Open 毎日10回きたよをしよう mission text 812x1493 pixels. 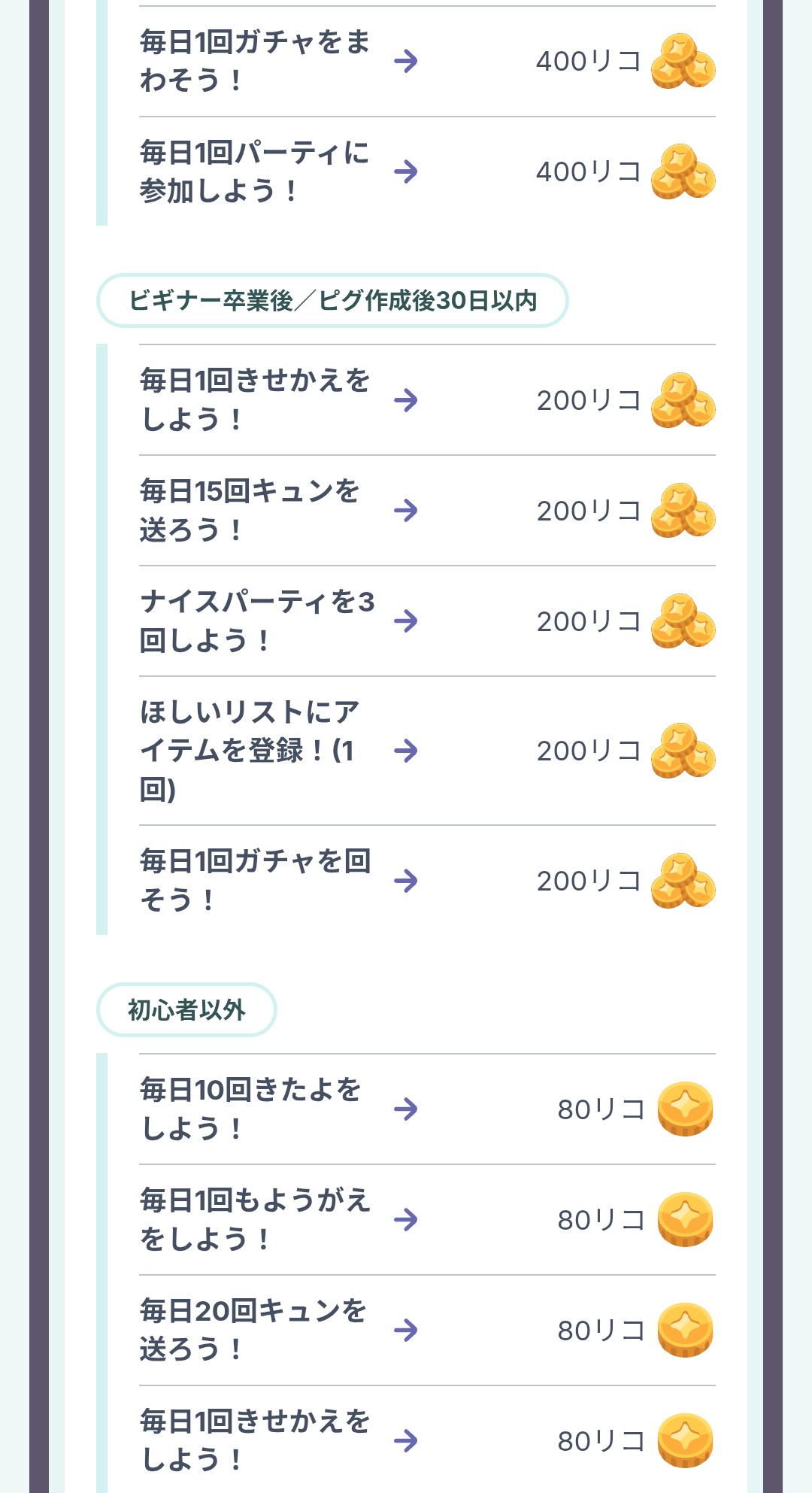coord(250,1109)
